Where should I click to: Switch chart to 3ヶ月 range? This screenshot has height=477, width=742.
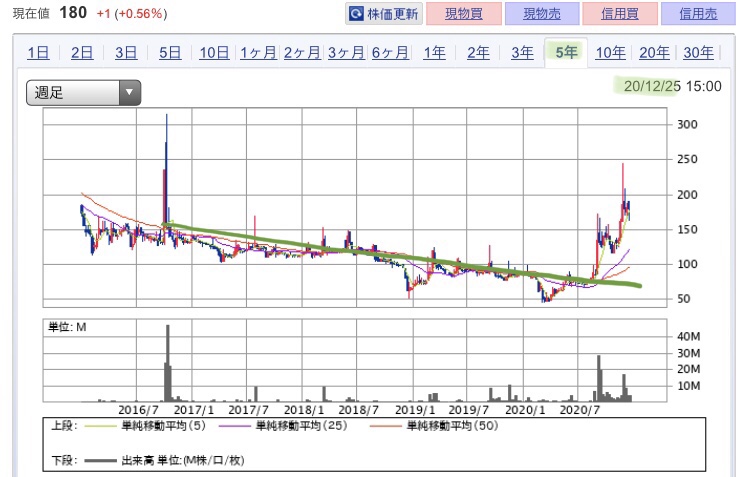346,52
